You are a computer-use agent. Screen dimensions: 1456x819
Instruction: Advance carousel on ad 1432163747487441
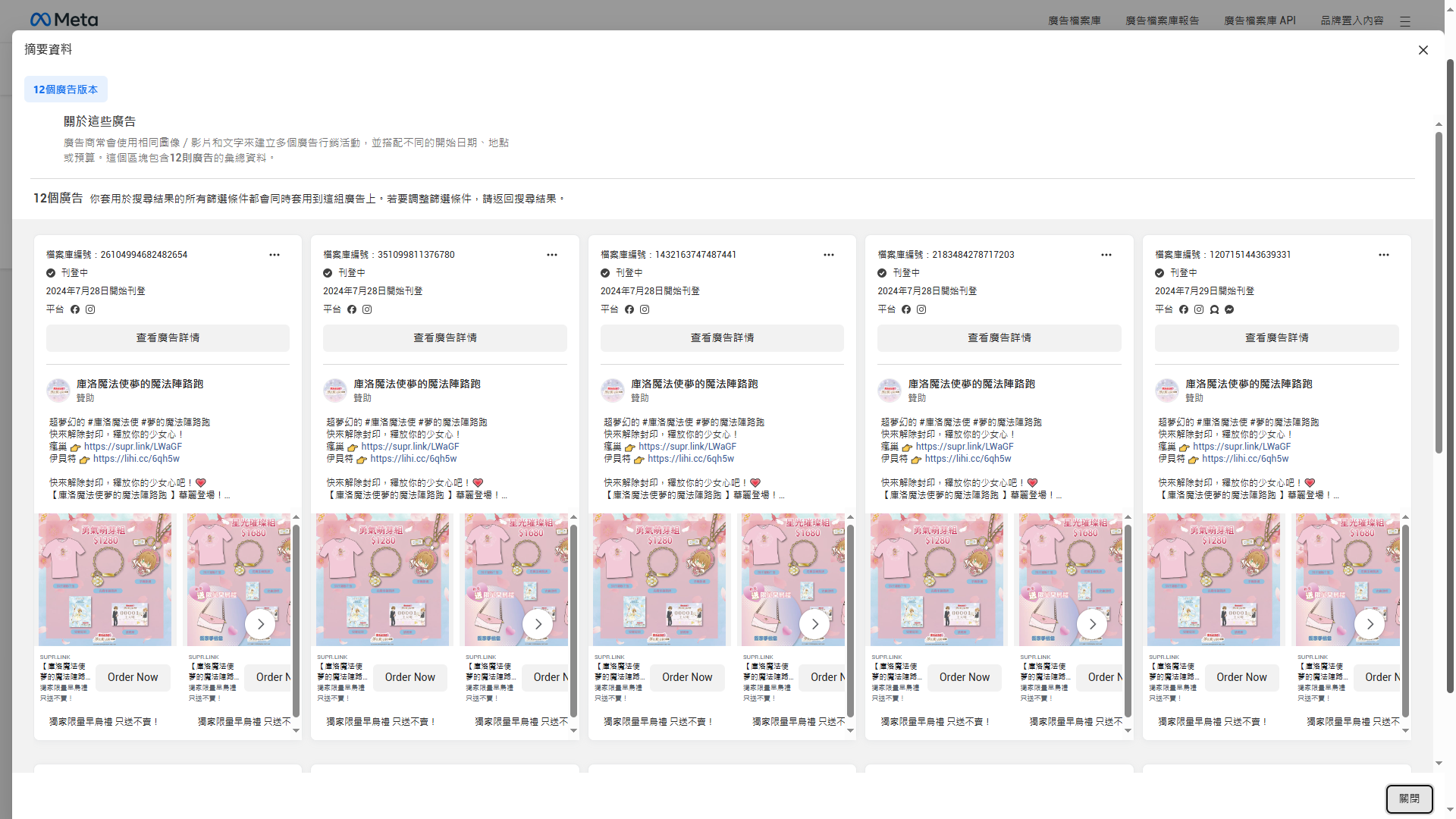click(814, 624)
